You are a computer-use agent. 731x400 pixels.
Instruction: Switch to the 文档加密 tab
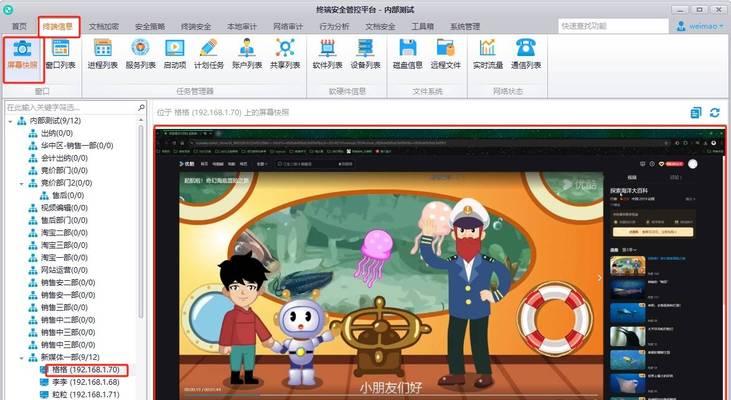click(x=103, y=27)
